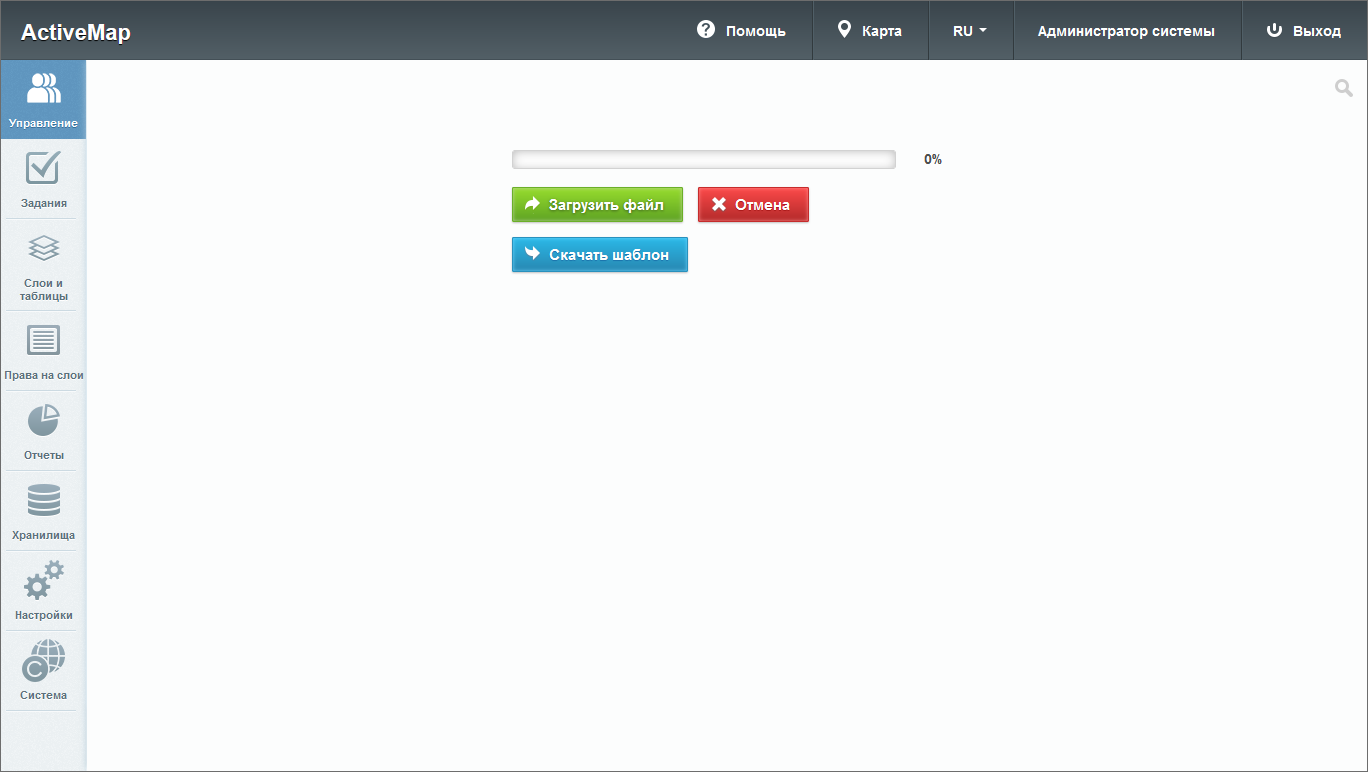Open Карта from the top bar
1368x772 pixels.
pyautogui.click(x=869, y=31)
